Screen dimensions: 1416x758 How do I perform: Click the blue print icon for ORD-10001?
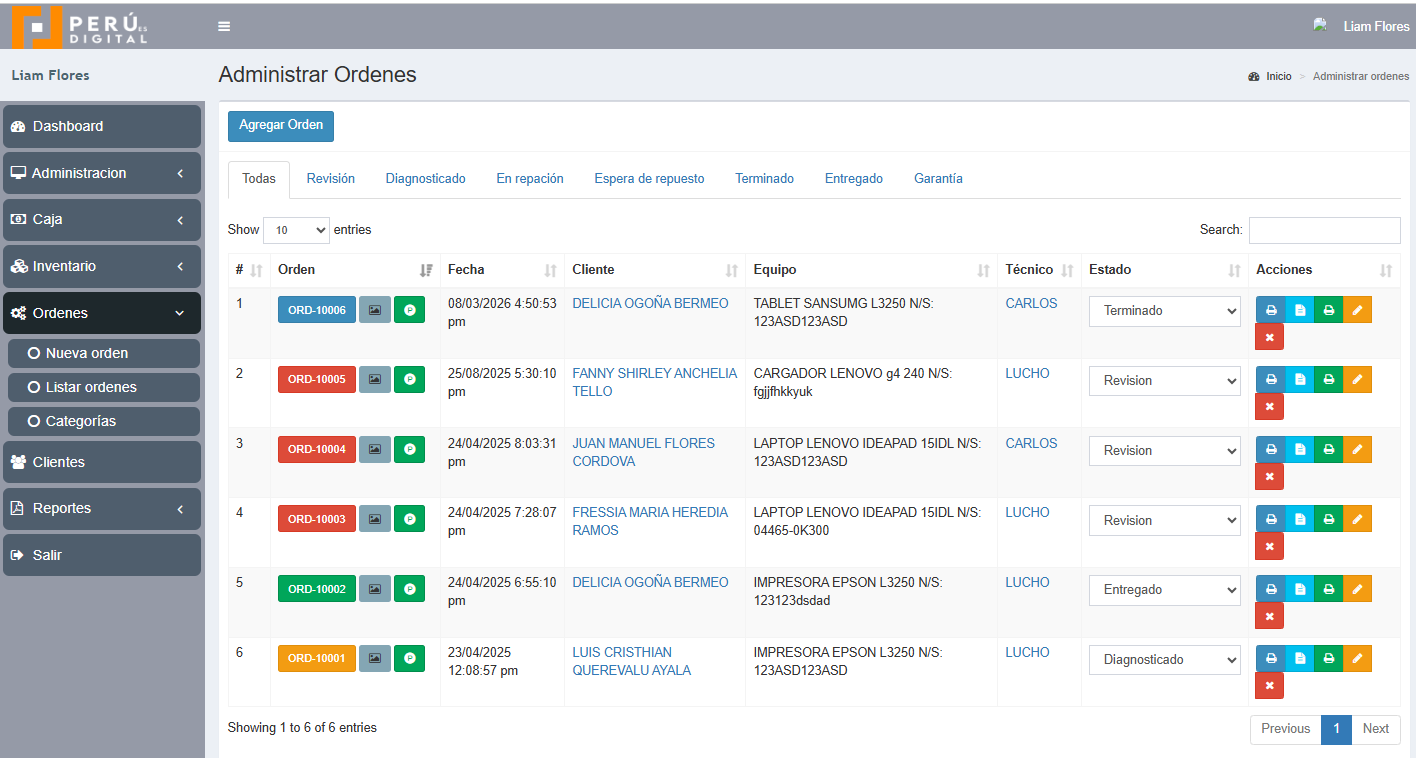[x=1270, y=659]
